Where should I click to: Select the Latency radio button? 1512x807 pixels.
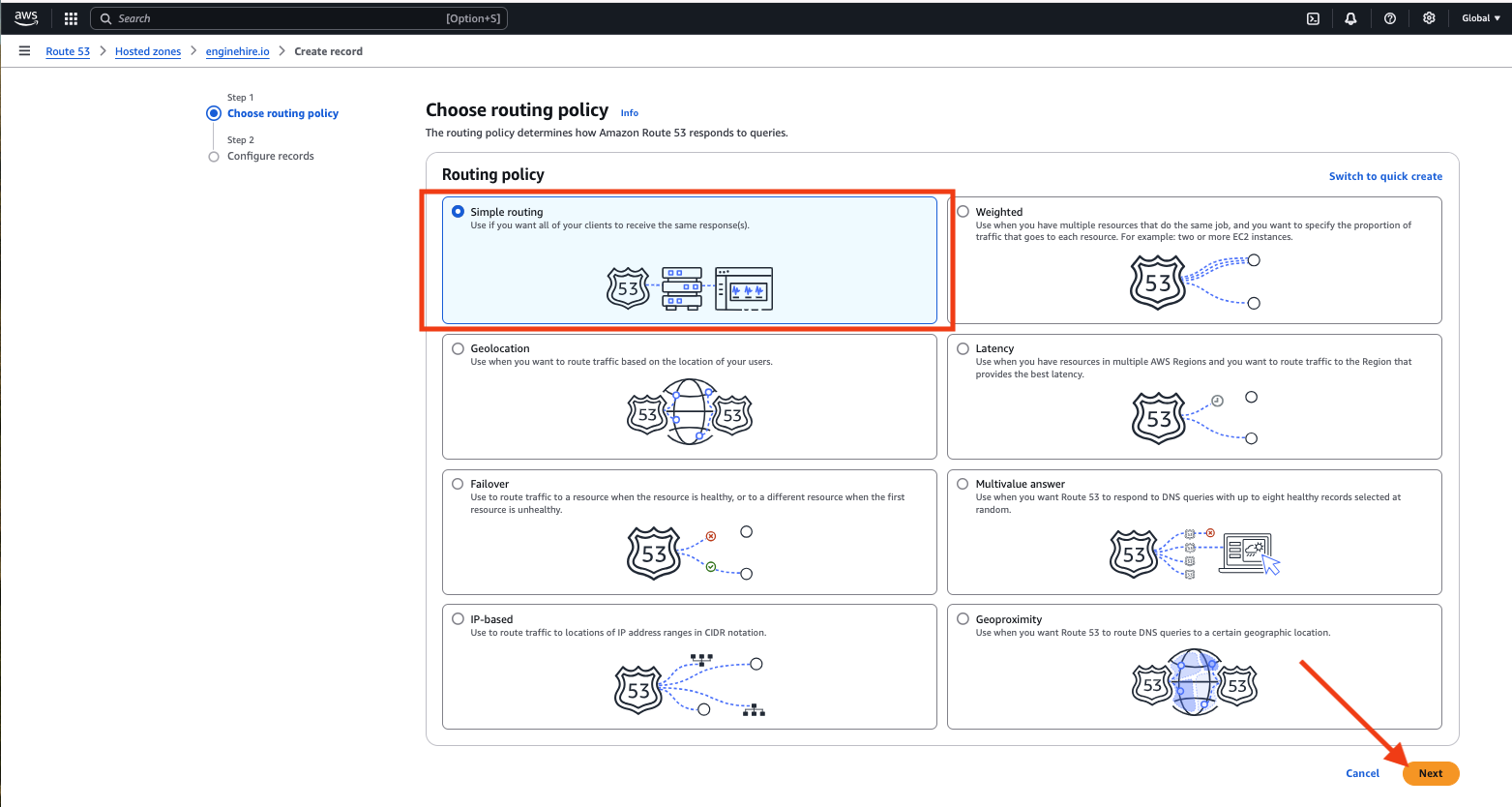[x=964, y=348]
